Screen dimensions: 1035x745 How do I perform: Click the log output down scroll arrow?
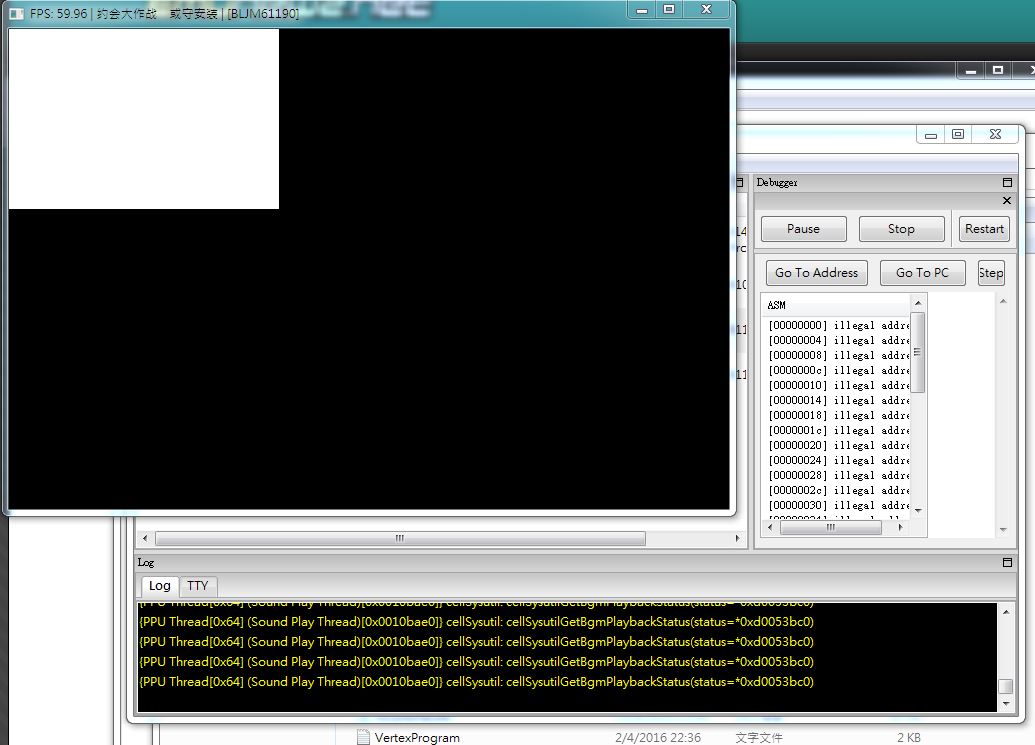point(1005,704)
